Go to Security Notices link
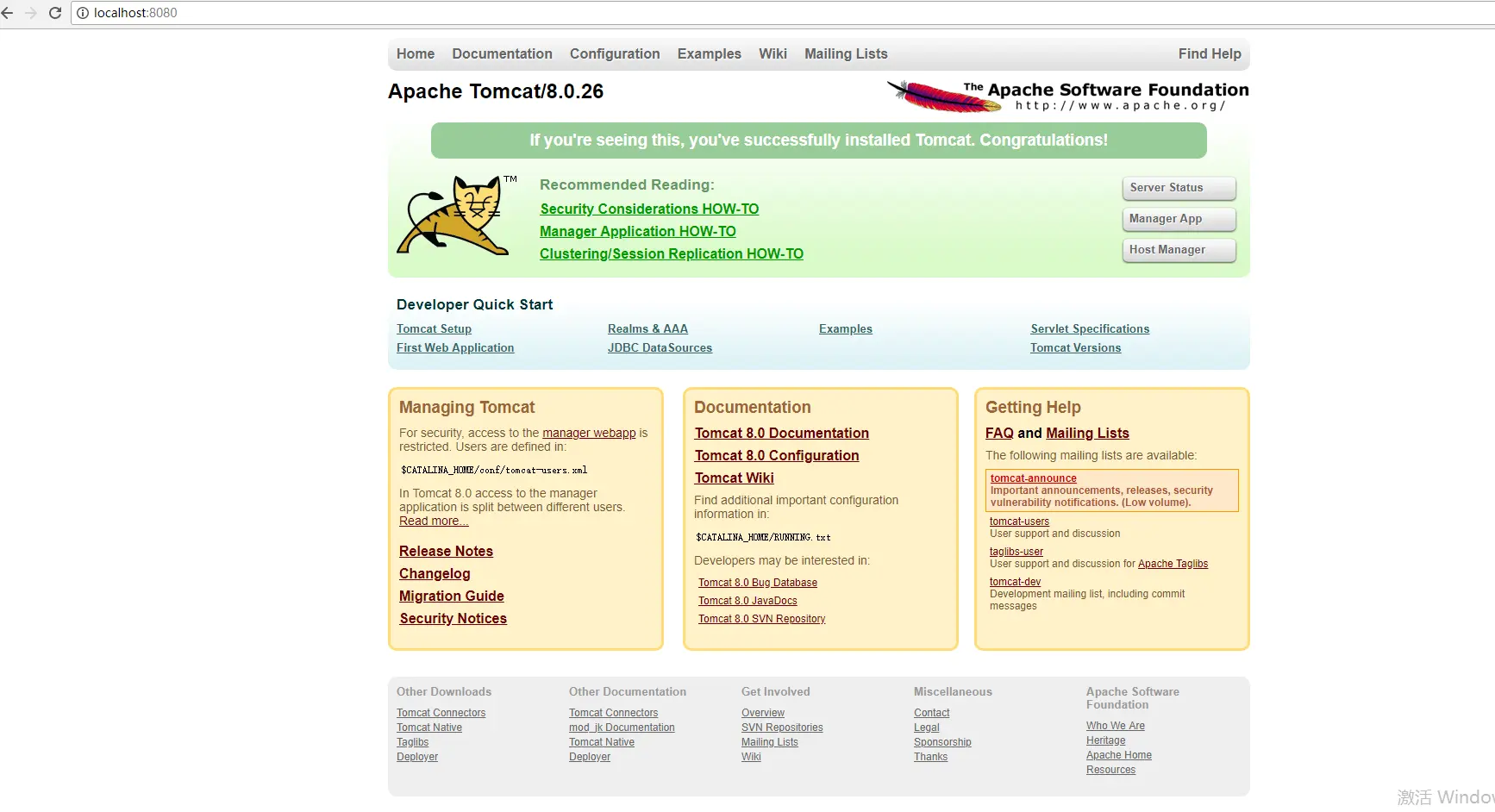 click(x=454, y=618)
